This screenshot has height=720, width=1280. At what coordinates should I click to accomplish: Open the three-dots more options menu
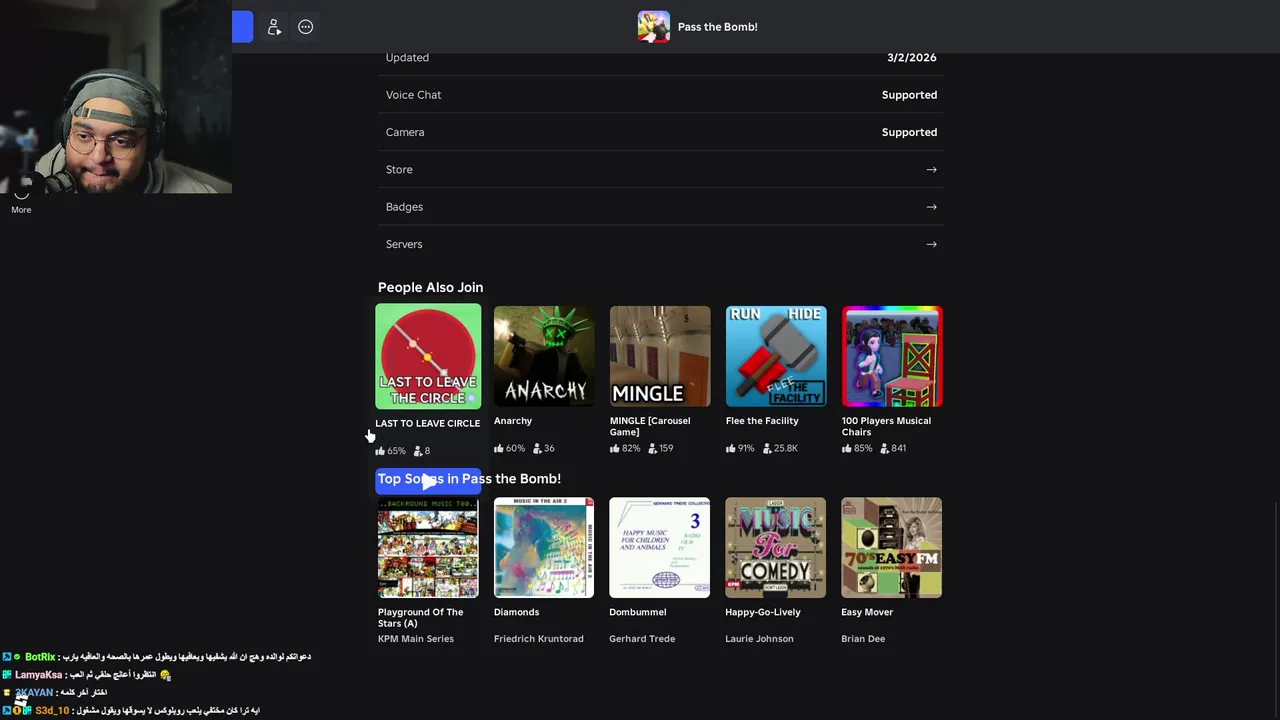306,27
